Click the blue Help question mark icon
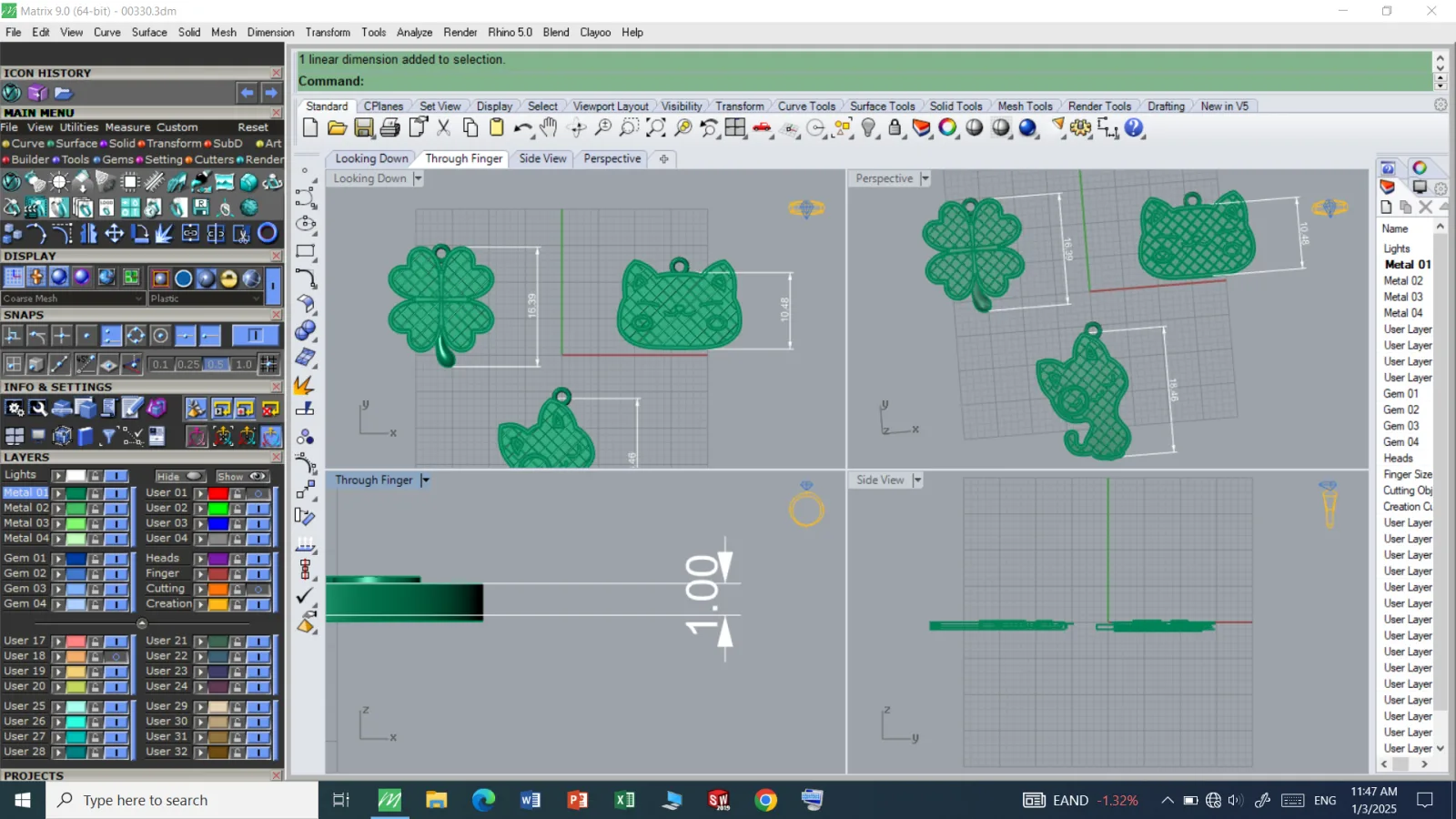This screenshot has width=1456, height=819. (1134, 128)
